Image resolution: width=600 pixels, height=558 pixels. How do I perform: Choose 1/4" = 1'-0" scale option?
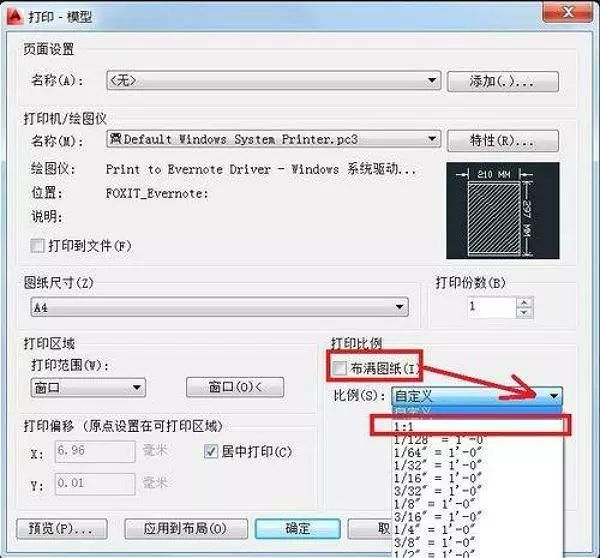[435, 530]
